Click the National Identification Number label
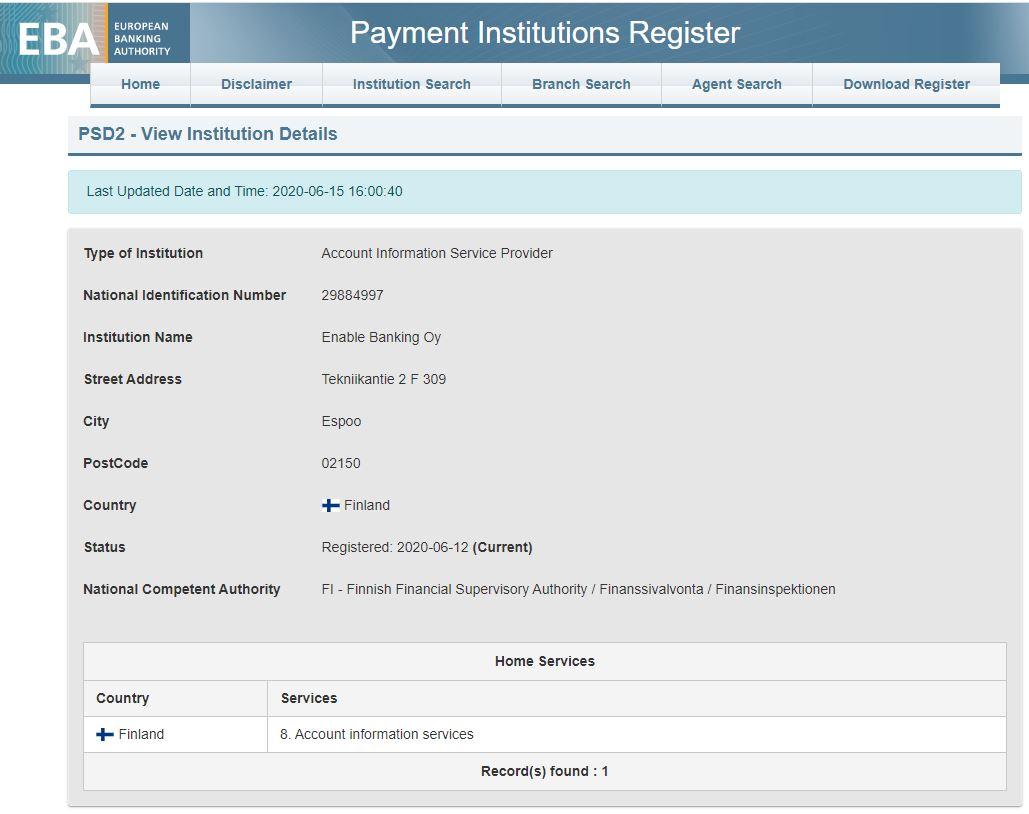 coord(184,295)
